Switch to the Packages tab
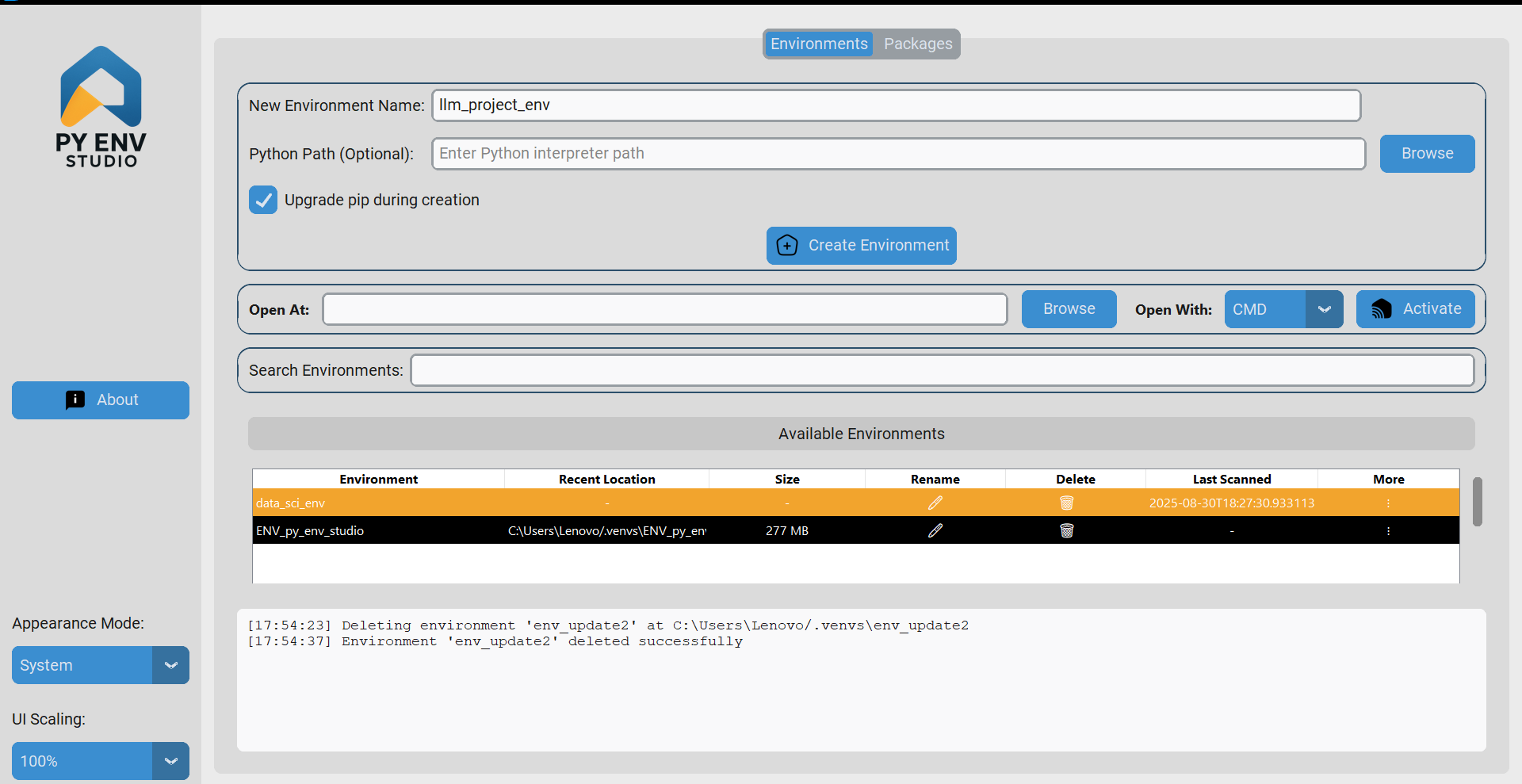 point(917,44)
